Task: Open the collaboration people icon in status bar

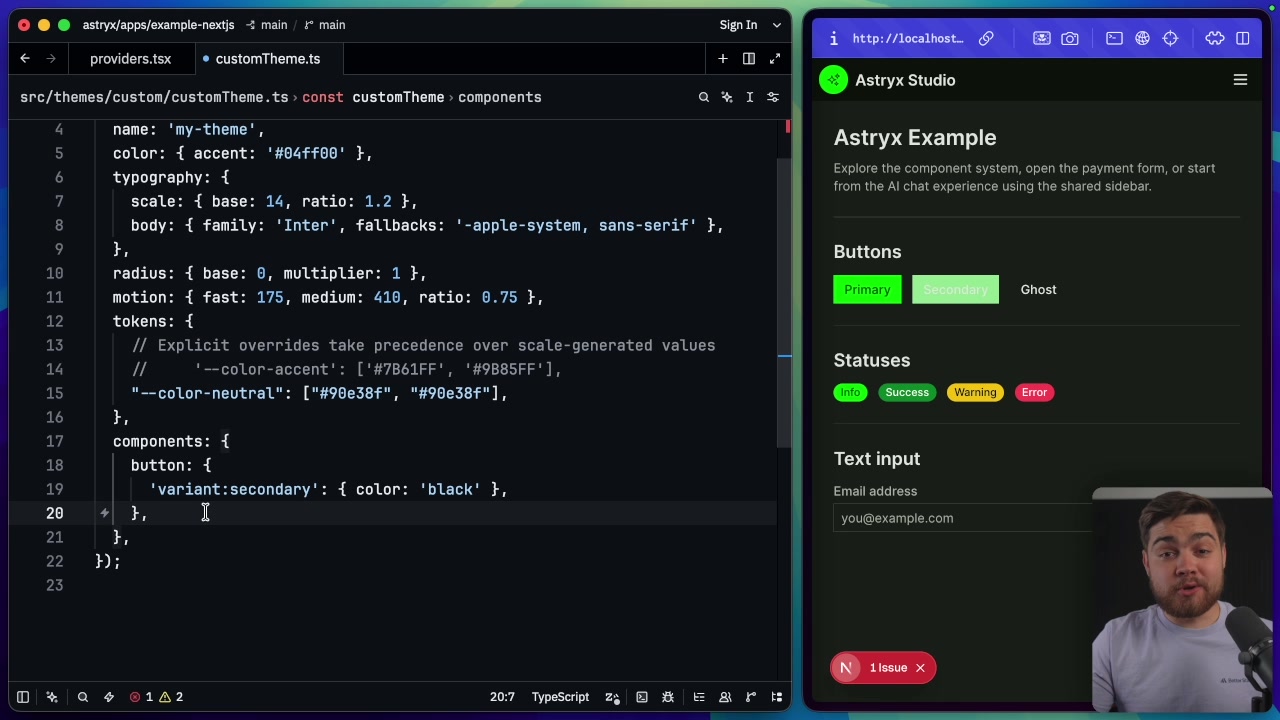Action: pyautogui.click(x=725, y=697)
